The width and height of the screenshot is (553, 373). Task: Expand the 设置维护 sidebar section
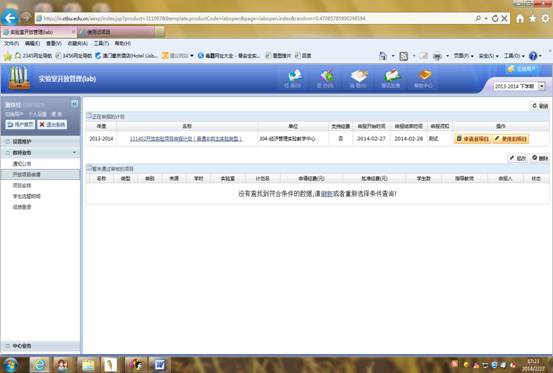41,141
